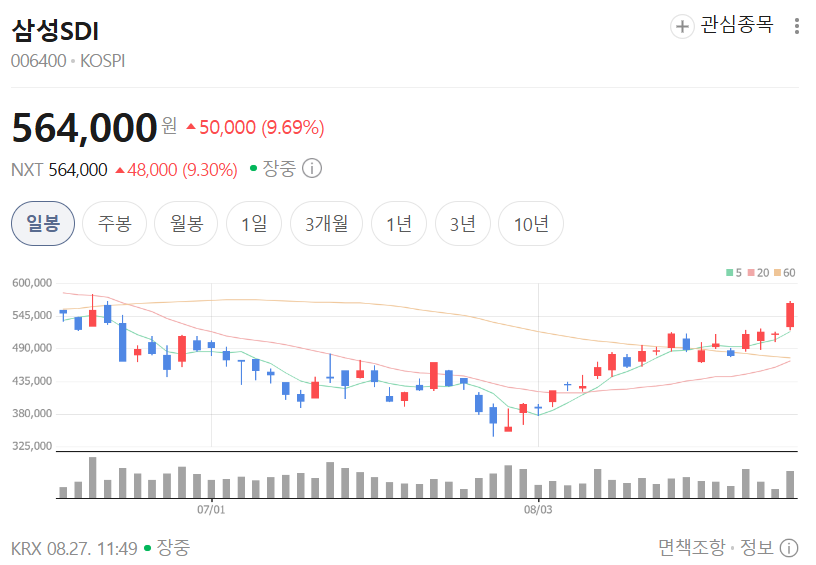The height and width of the screenshot is (565, 816).
Task: Show the 1년 chart range
Action: [399, 223]
